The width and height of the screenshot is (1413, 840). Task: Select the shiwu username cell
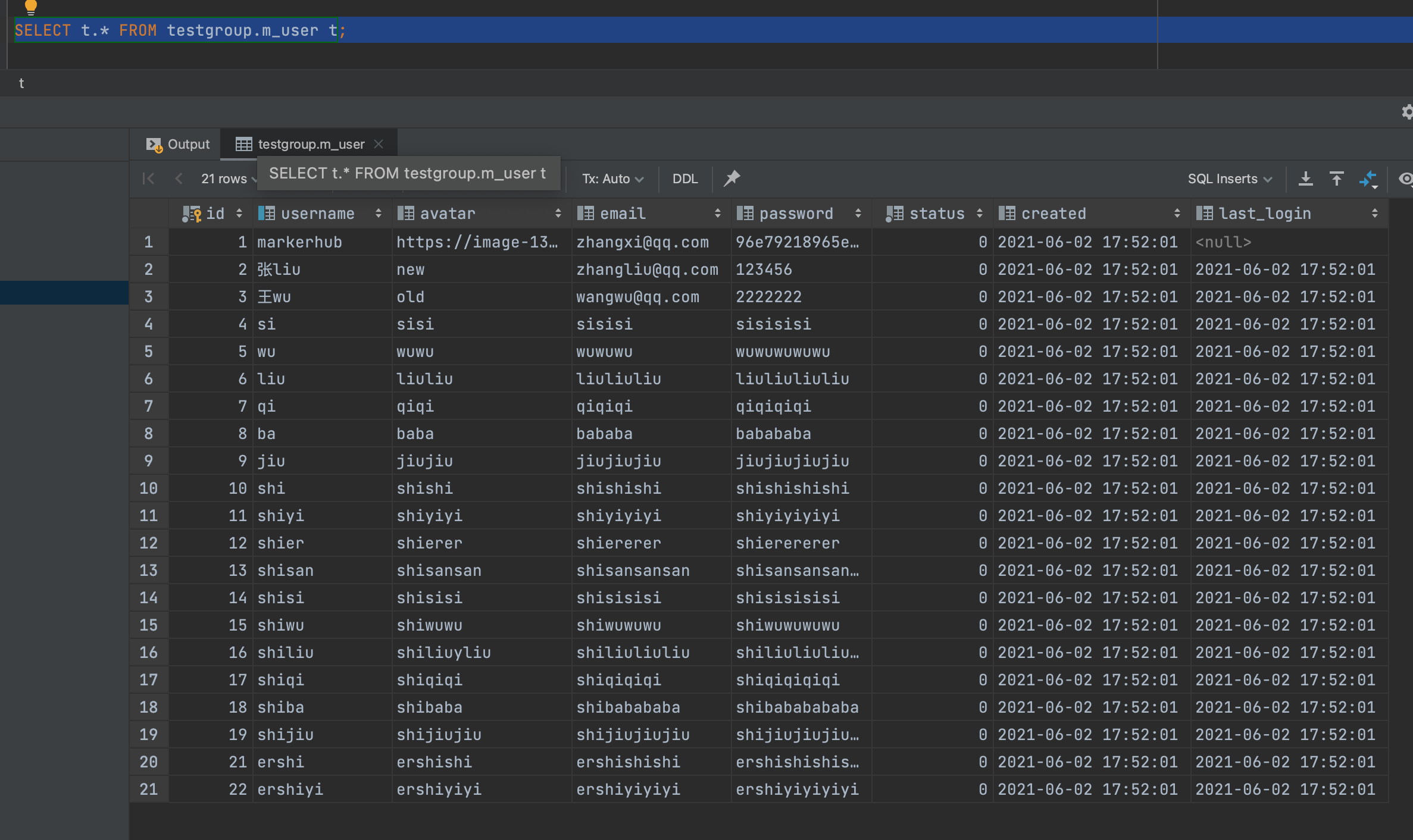[322, 625]
